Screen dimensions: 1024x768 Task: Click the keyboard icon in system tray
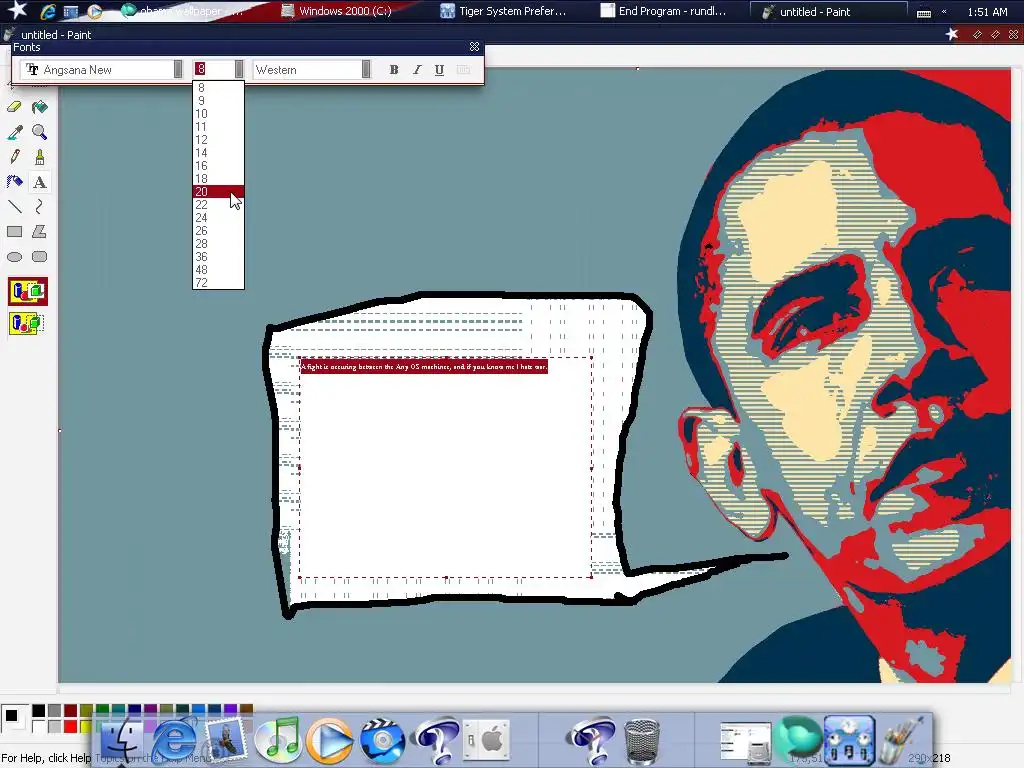coord(923,12)
